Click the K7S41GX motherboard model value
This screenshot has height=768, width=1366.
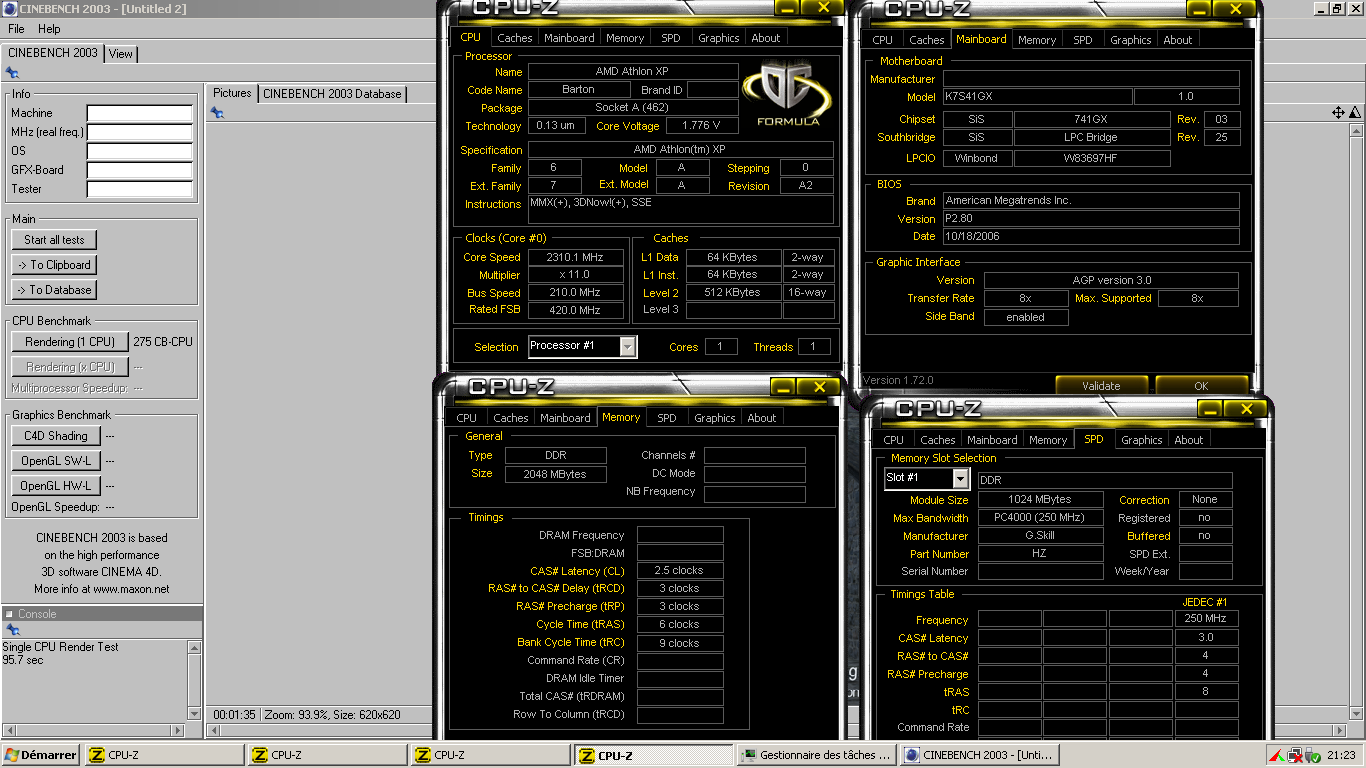[x=1038, y=97]
